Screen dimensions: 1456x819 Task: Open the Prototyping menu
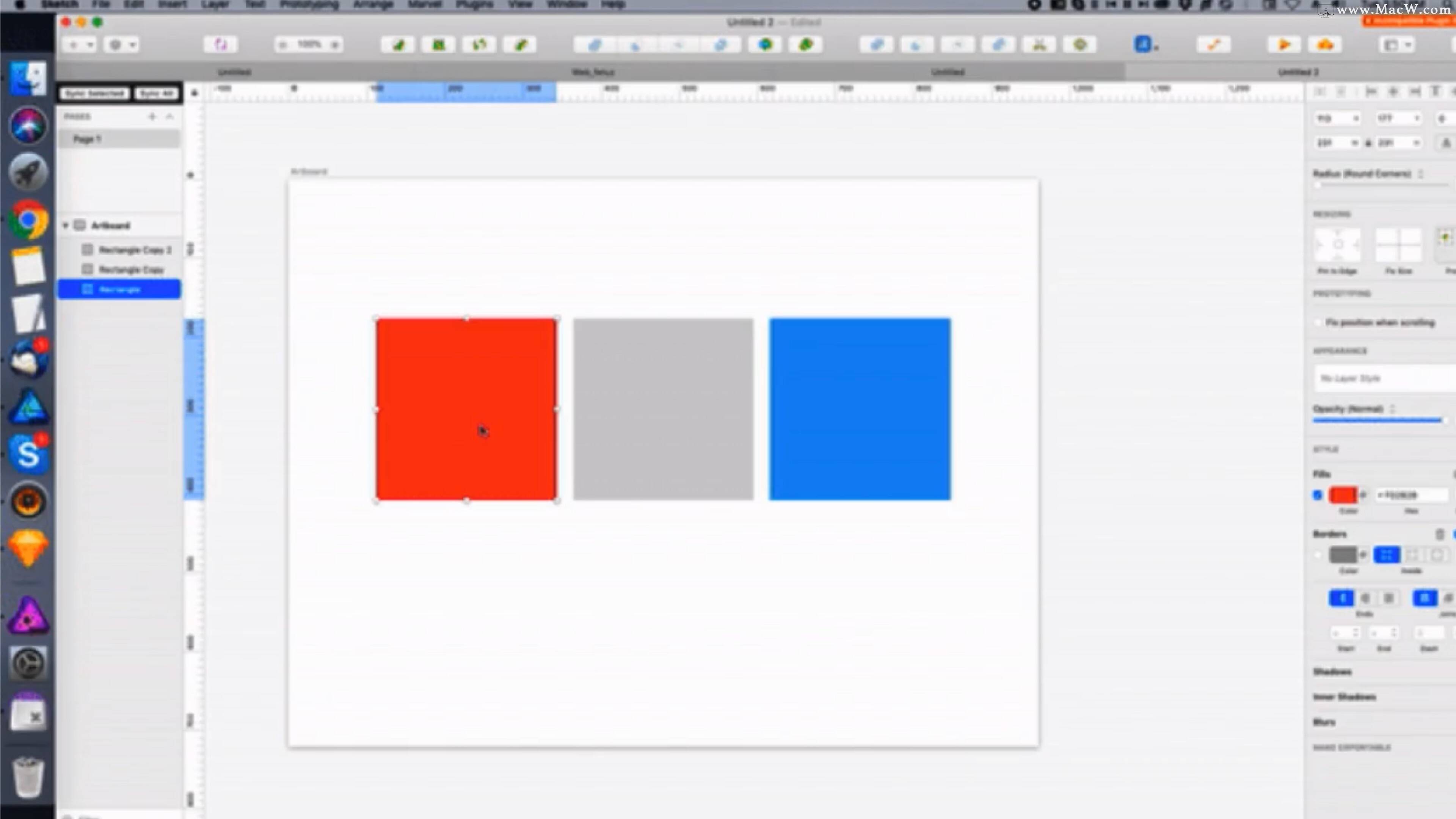[309, 5]
